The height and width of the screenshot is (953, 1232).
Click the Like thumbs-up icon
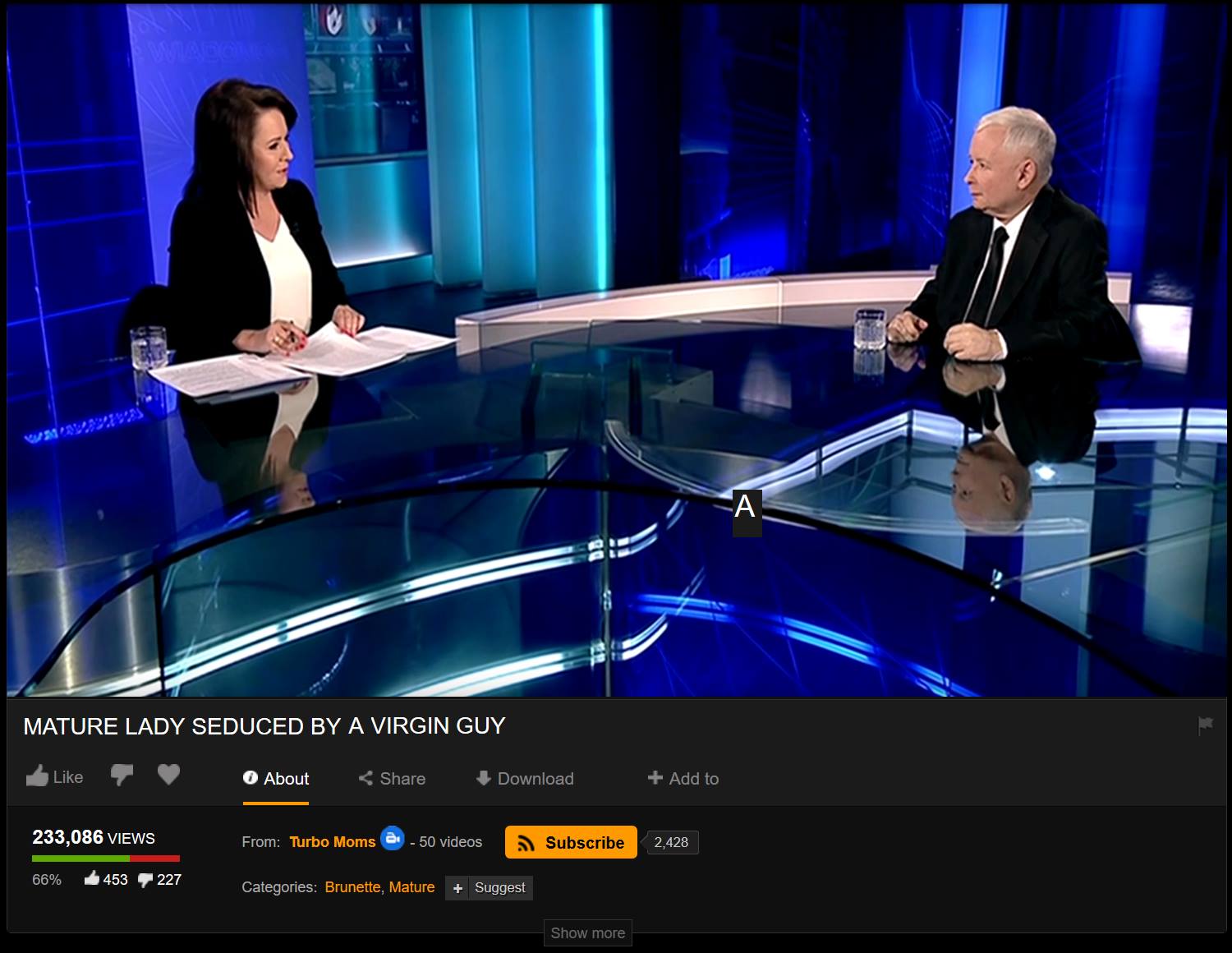coord(38,776)
